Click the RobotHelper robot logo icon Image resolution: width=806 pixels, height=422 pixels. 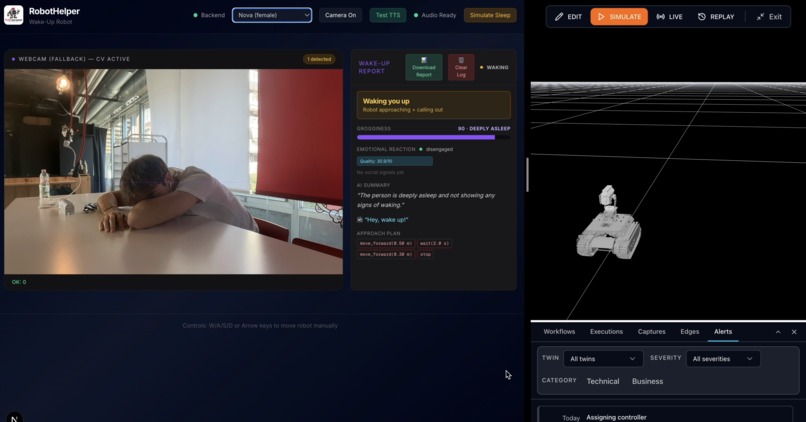[x=14, y=15]
